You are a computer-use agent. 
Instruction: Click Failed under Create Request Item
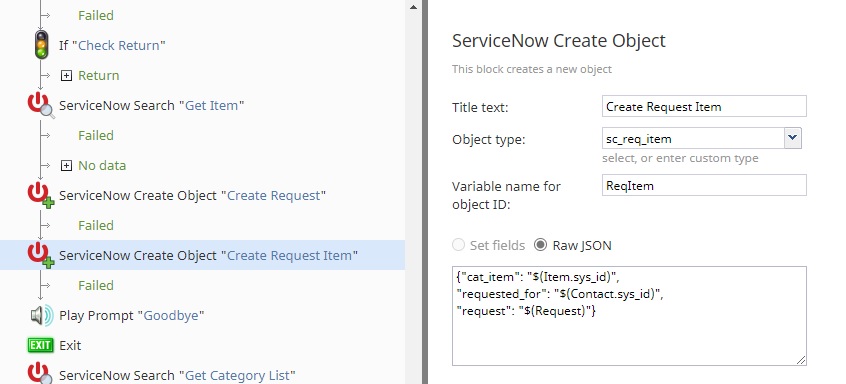click(x=96, y=285)
